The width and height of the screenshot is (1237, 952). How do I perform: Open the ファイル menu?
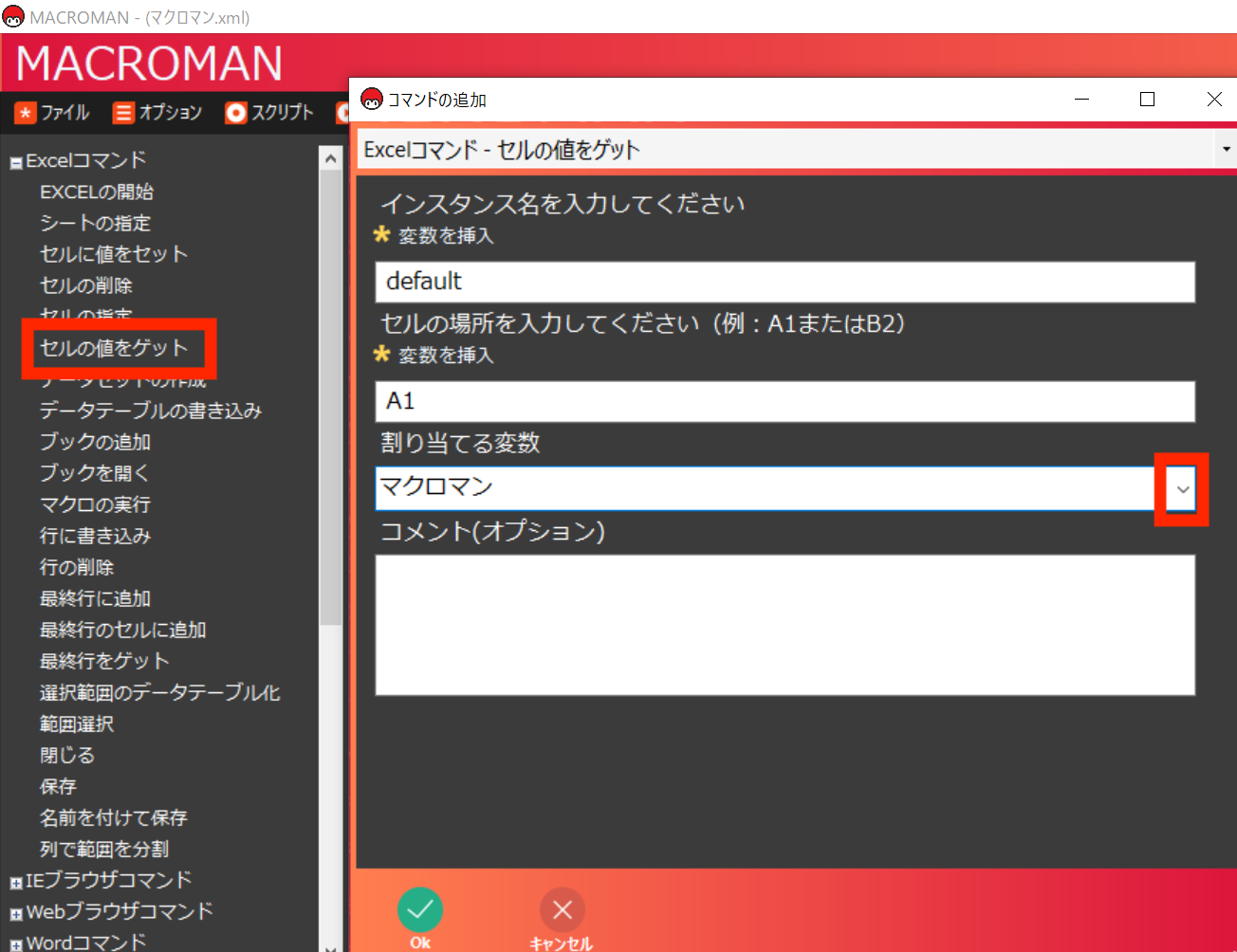[x=52, y=113]
